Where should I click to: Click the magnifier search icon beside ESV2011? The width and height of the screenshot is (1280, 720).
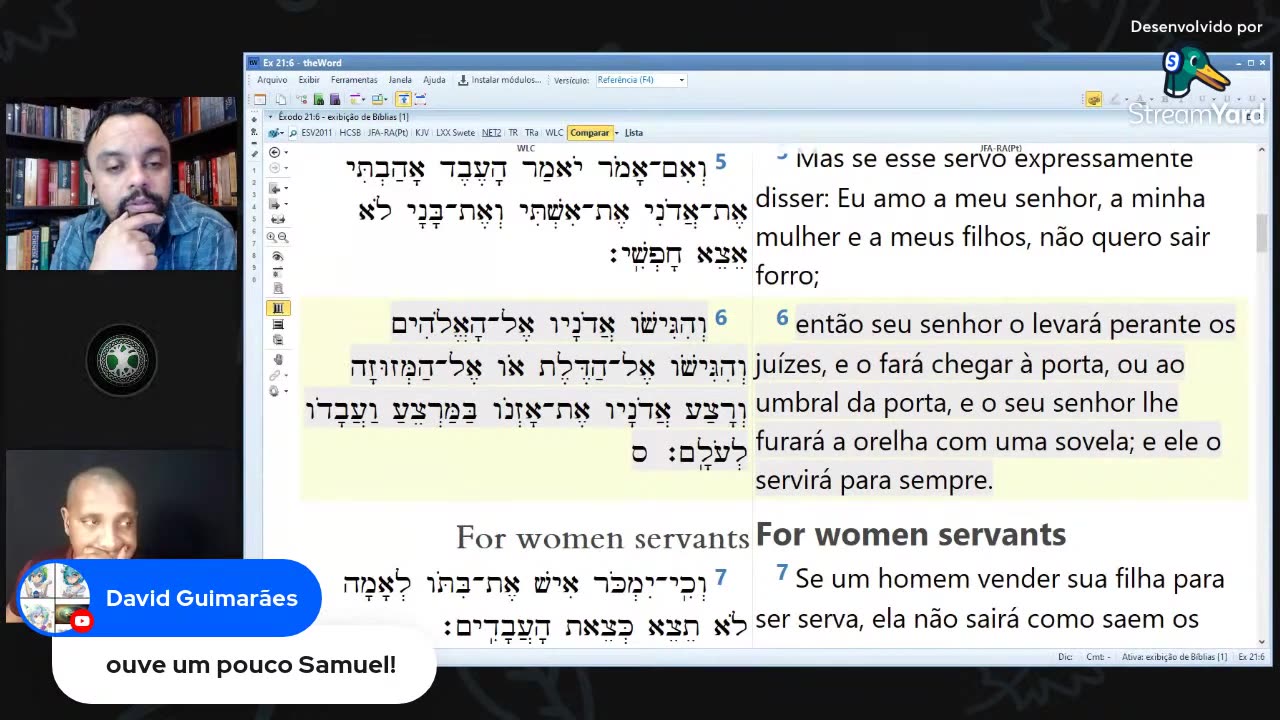[x=293, y=132]
